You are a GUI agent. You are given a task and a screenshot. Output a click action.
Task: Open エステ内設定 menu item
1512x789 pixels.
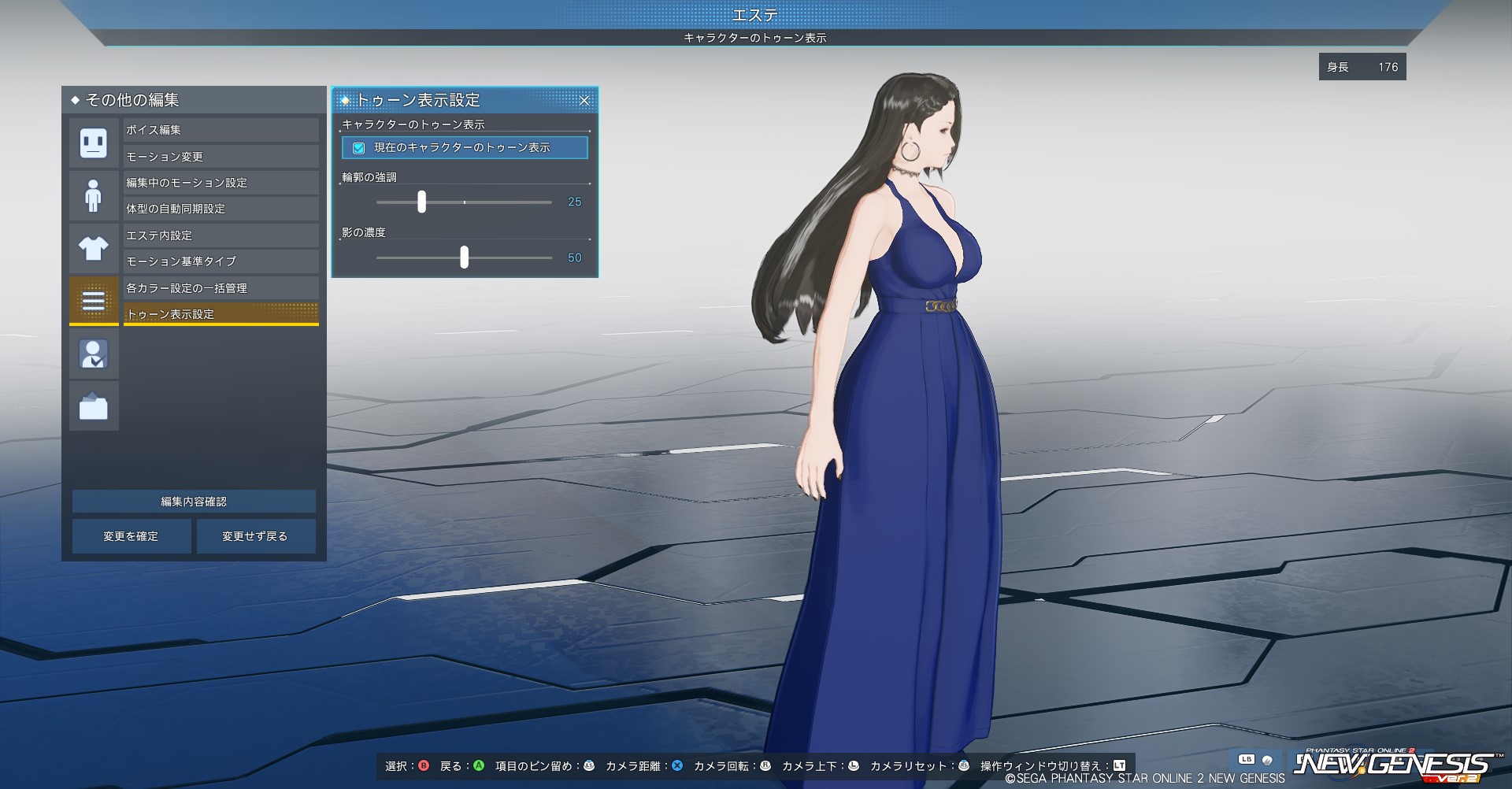pos(221,235)
